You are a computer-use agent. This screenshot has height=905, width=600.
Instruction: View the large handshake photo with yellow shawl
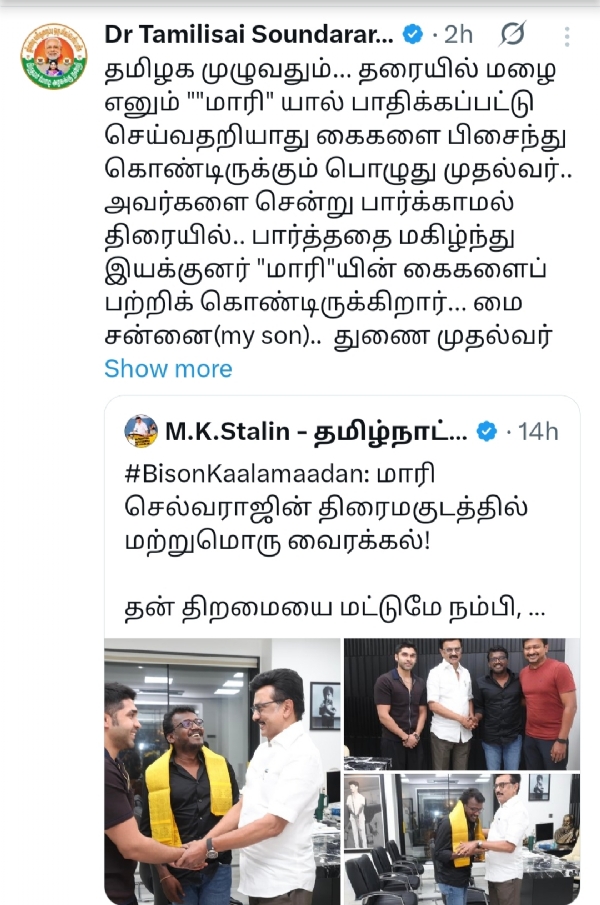222,771
